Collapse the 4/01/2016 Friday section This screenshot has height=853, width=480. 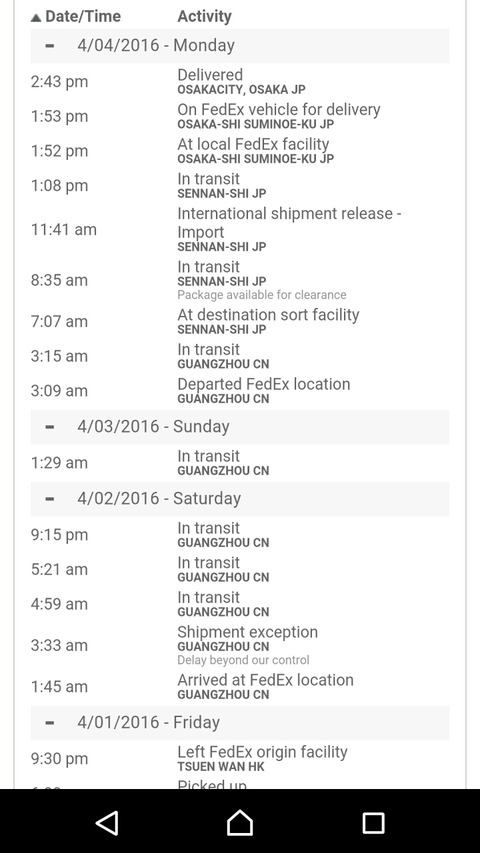coord(50,723)
